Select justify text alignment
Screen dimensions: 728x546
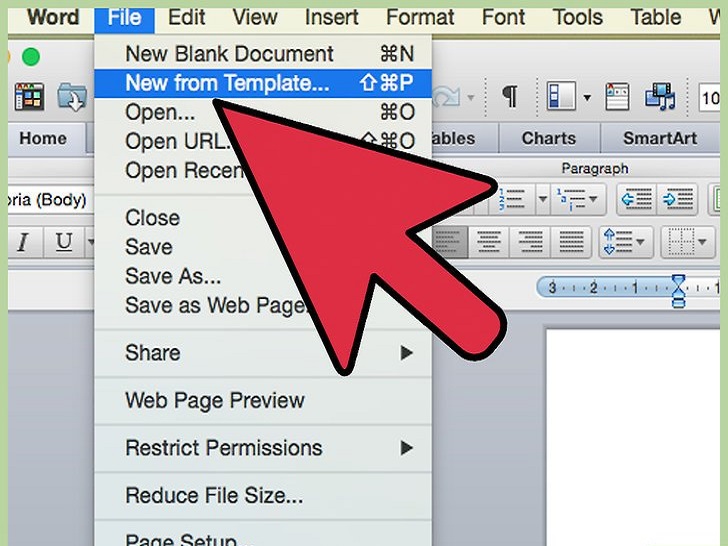point(571,242)
